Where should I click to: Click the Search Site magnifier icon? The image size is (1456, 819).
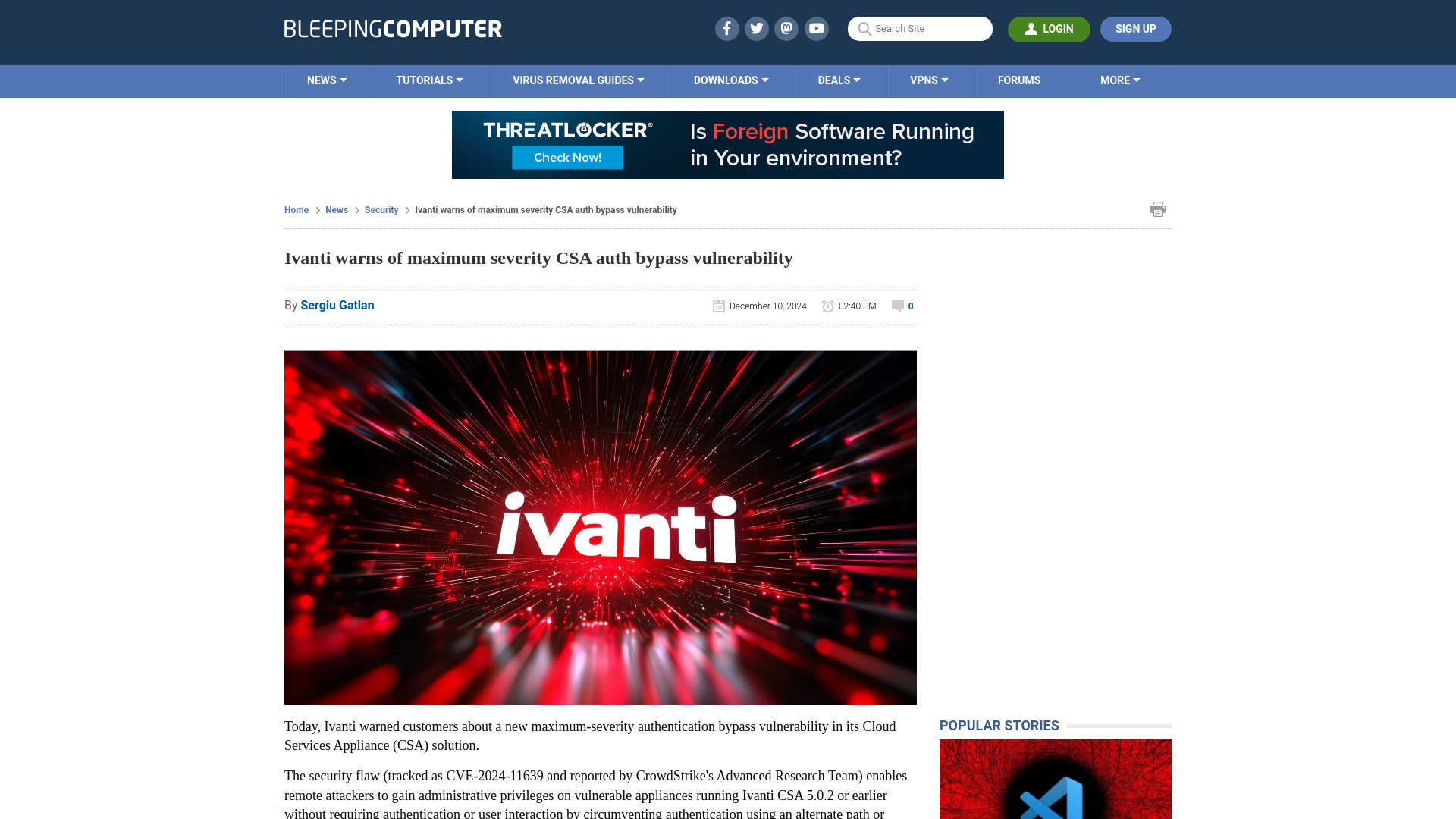[x=864, y=28]
